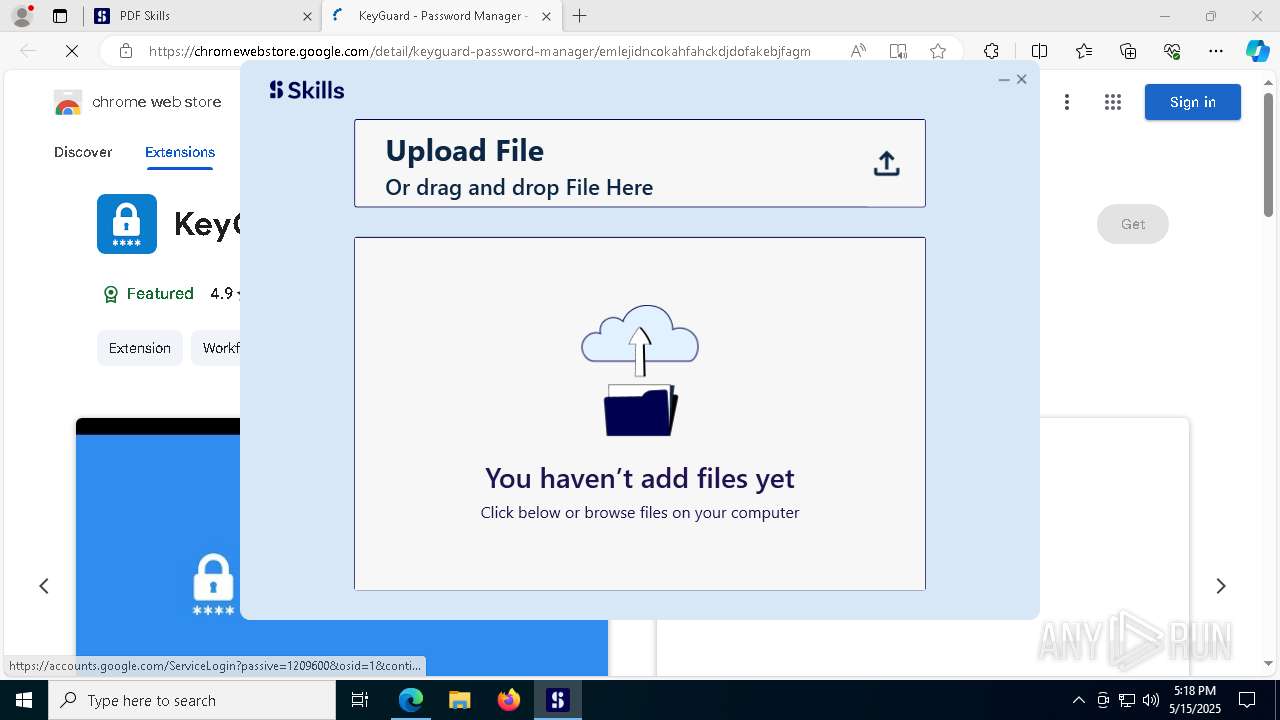Viewport: 1280px width, 720px height.
Task: Open the Copilot sidebar icon
Action: (x=1257, y=51)
